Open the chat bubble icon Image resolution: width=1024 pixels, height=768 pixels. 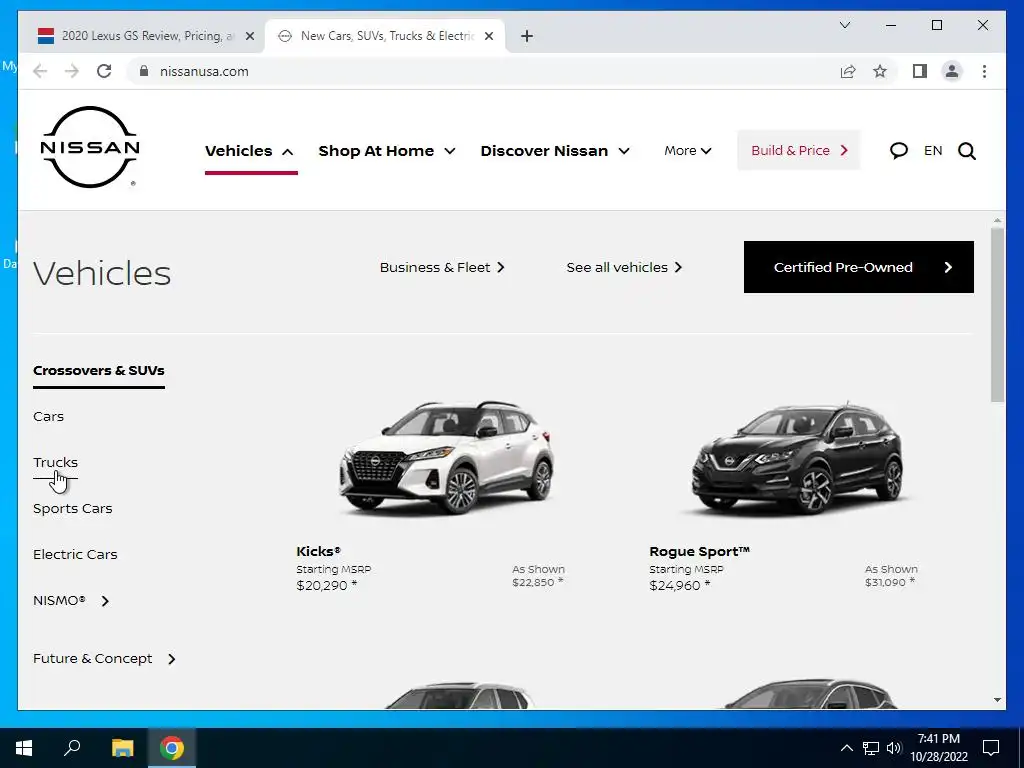coord(899,151)
